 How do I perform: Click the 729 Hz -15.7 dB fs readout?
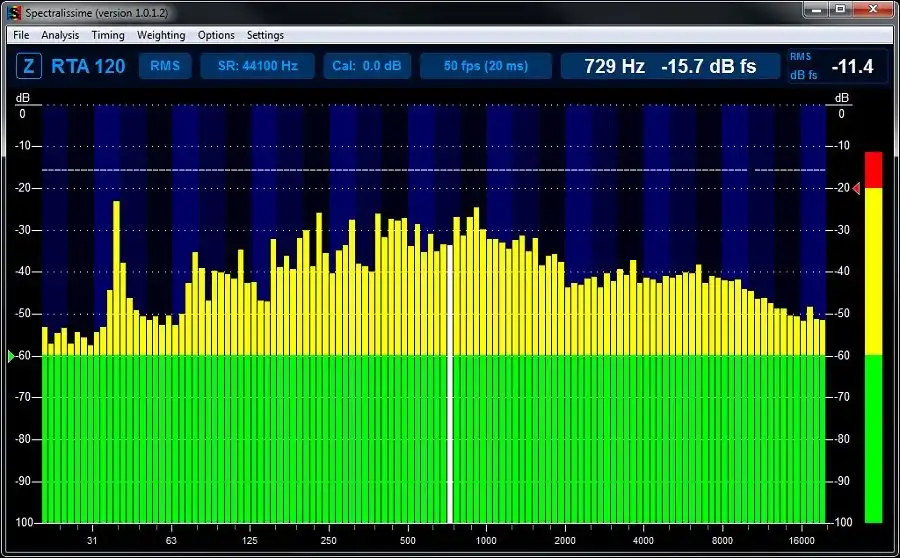670,67
